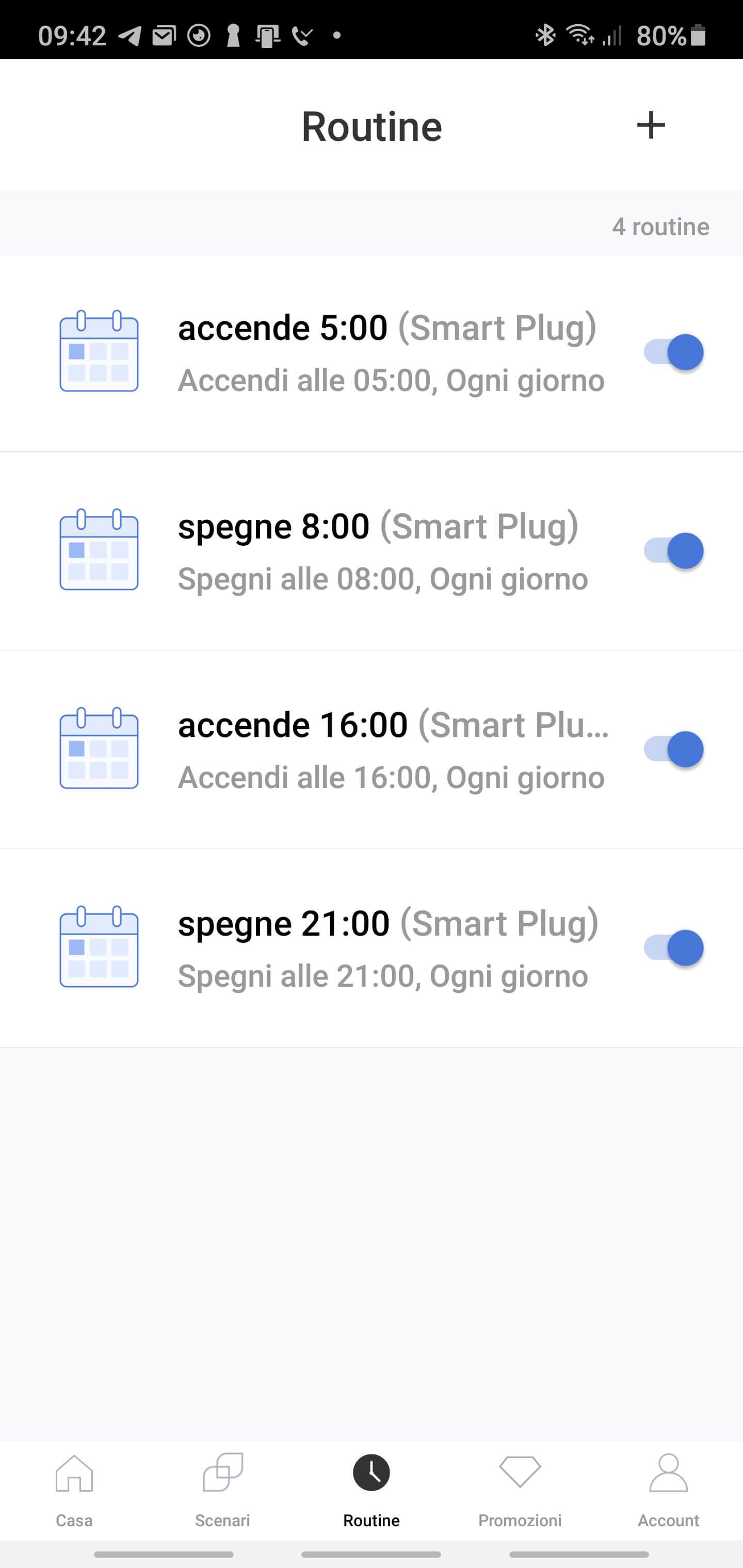Turn off the spegne 8:00 routine switch

[673, 550]
